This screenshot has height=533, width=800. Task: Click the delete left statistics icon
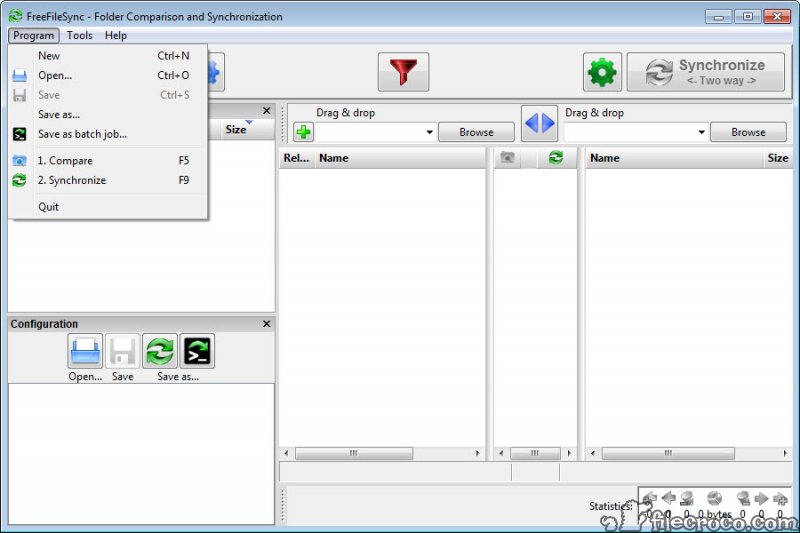tap(687, 498)
